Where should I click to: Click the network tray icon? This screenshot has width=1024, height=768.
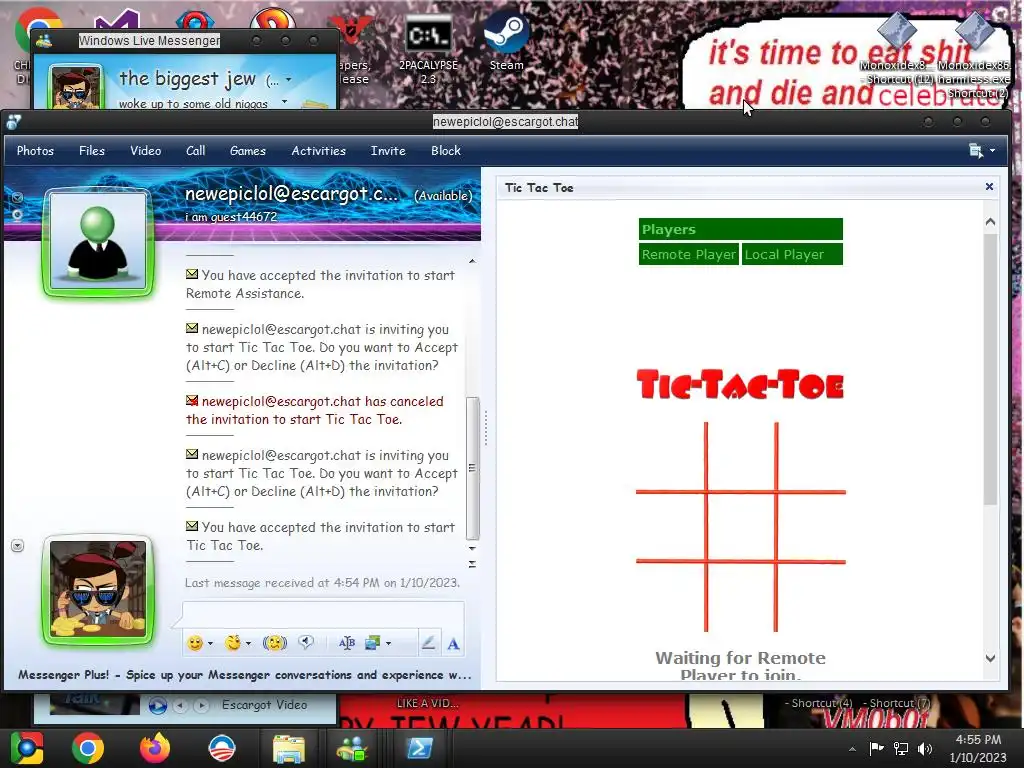901,748
